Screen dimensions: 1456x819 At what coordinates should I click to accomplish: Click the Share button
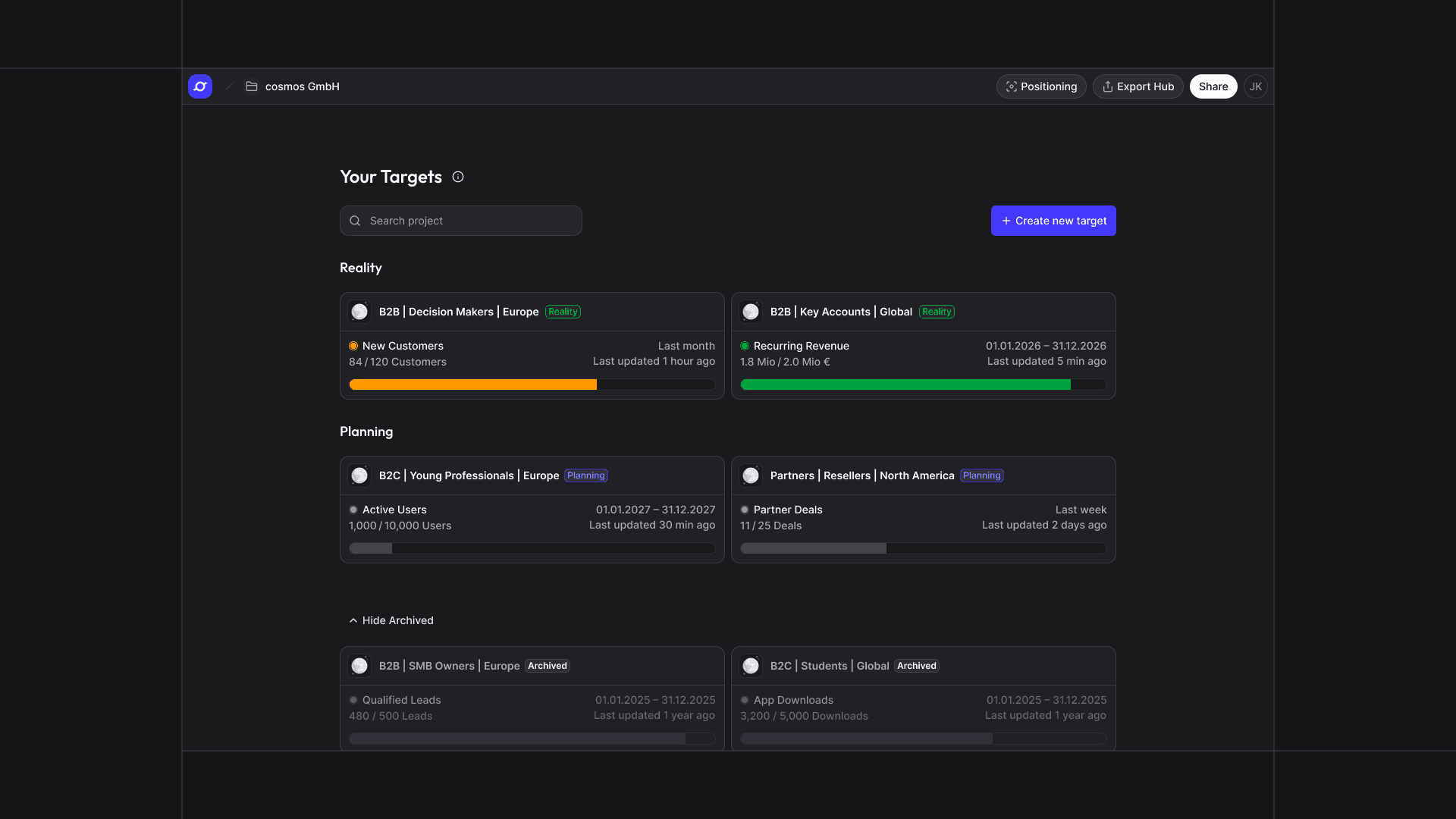click(x=1213, y=86)
